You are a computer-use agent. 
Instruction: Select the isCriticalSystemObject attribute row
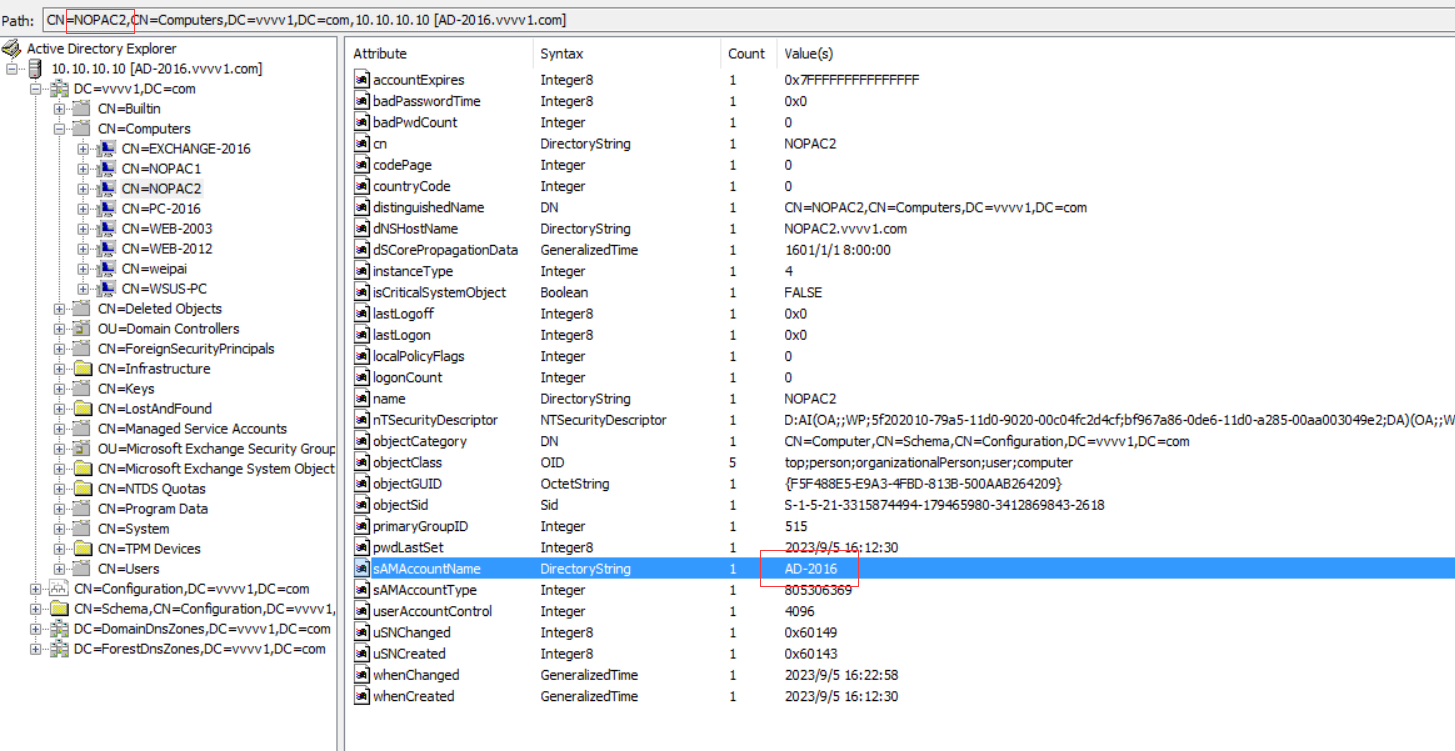click(x=900, y=293)
